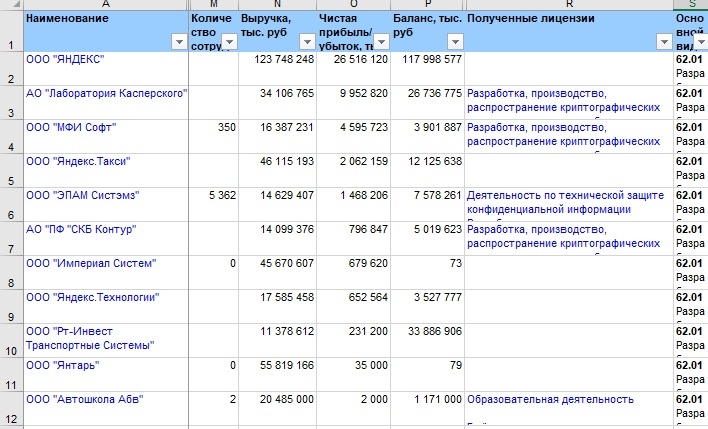This screenshot has height=429, width=708.
Task: Select column R header
Action: pos(569,5)
